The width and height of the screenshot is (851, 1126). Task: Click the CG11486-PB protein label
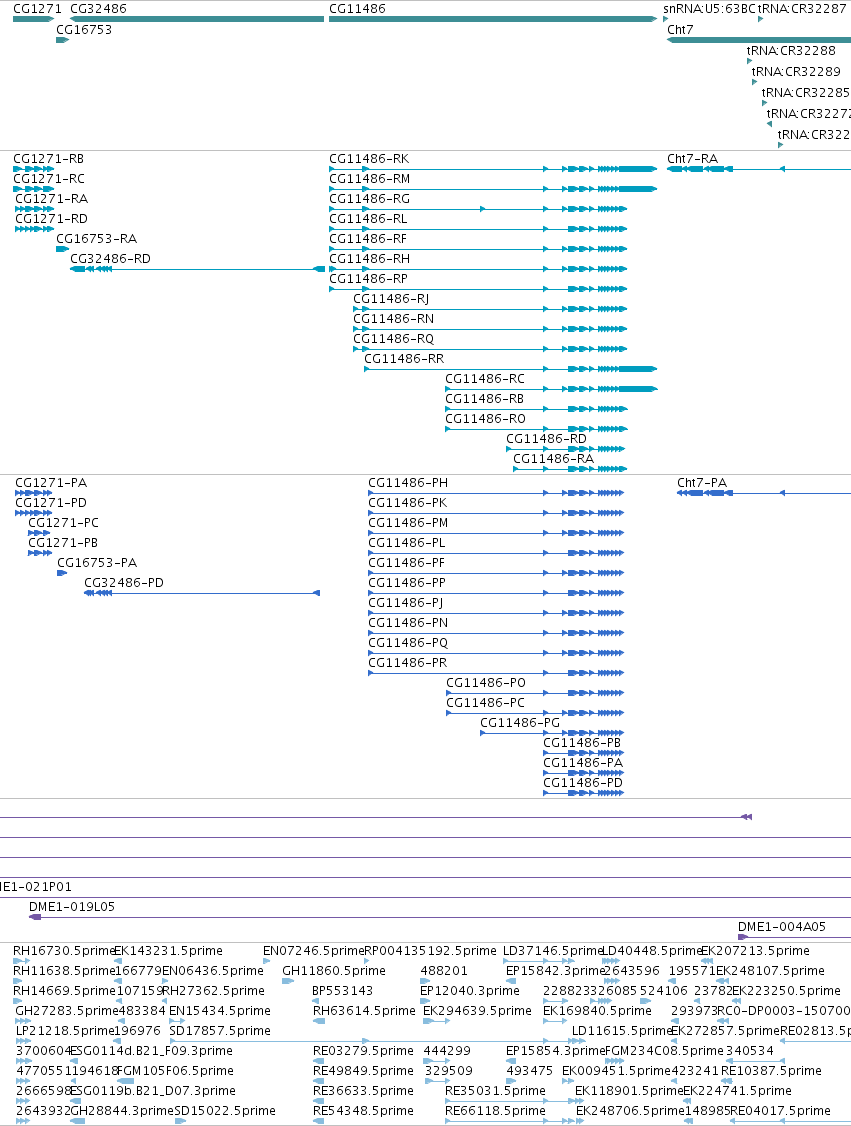tap(582, 743)
